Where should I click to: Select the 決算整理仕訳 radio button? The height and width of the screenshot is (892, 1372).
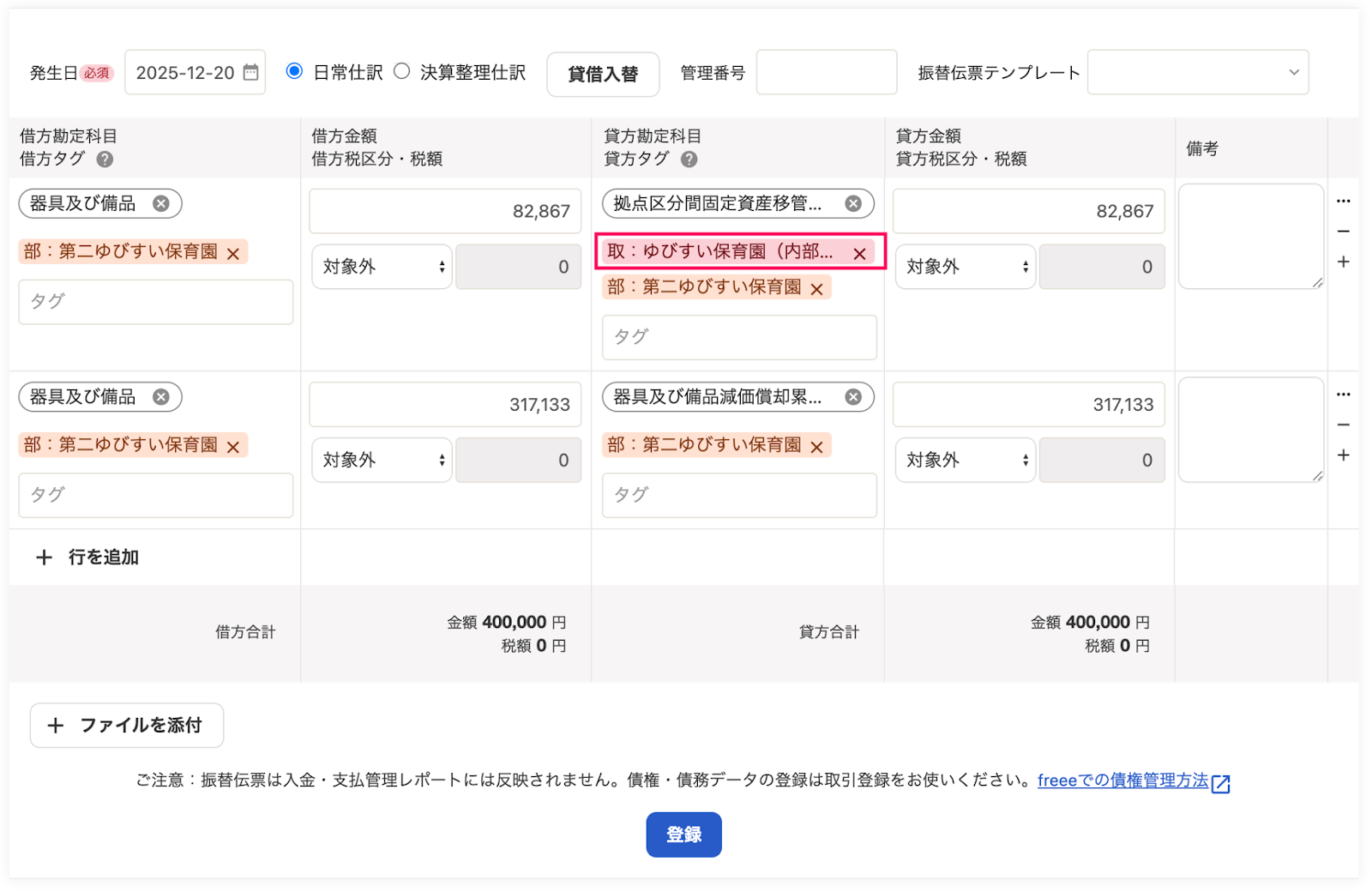401,72
